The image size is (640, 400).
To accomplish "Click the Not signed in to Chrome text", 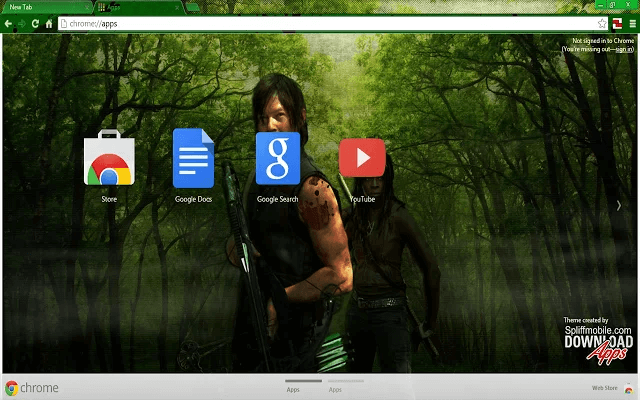I will (x=603, y=41).
